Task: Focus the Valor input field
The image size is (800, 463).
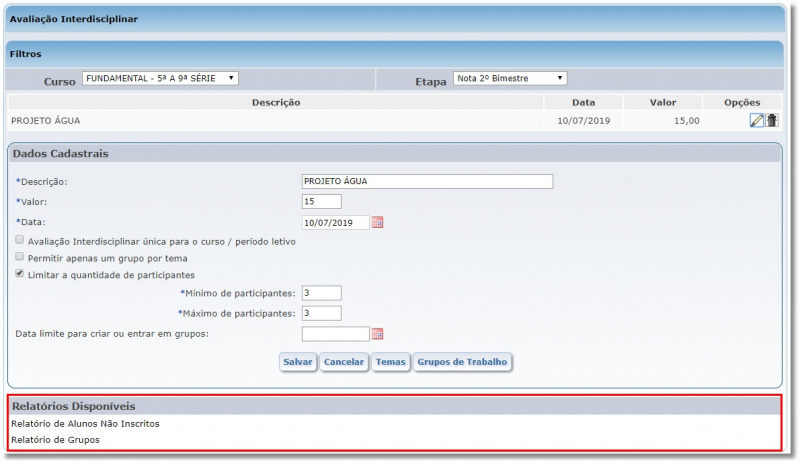Action: coord(321,202)
